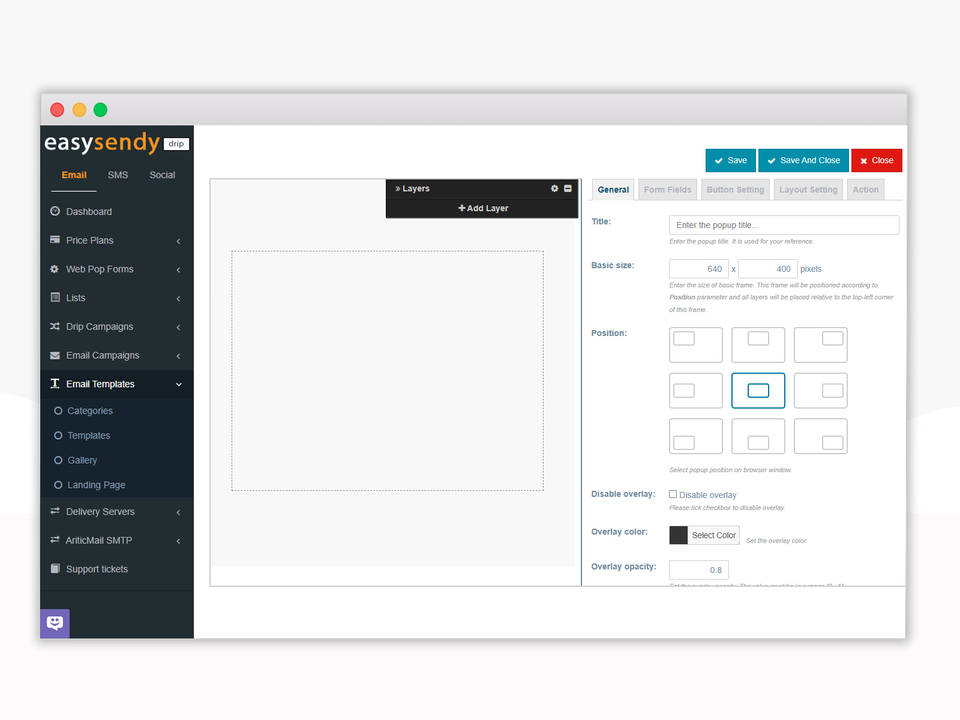Click Add Layer button
The width and height of the screenshot is (960, 720).
tap(483, 208)
